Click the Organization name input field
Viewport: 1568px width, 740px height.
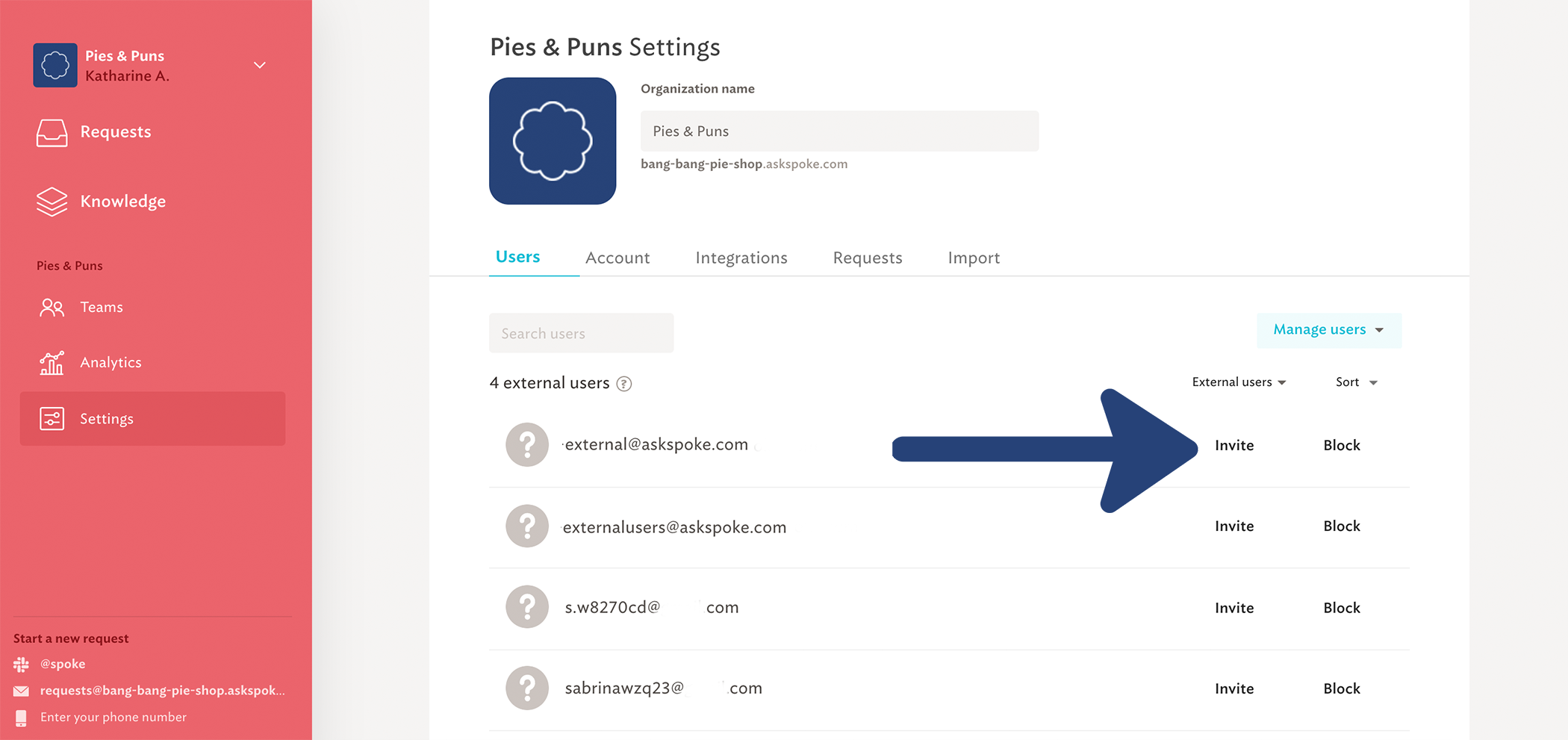839,131
